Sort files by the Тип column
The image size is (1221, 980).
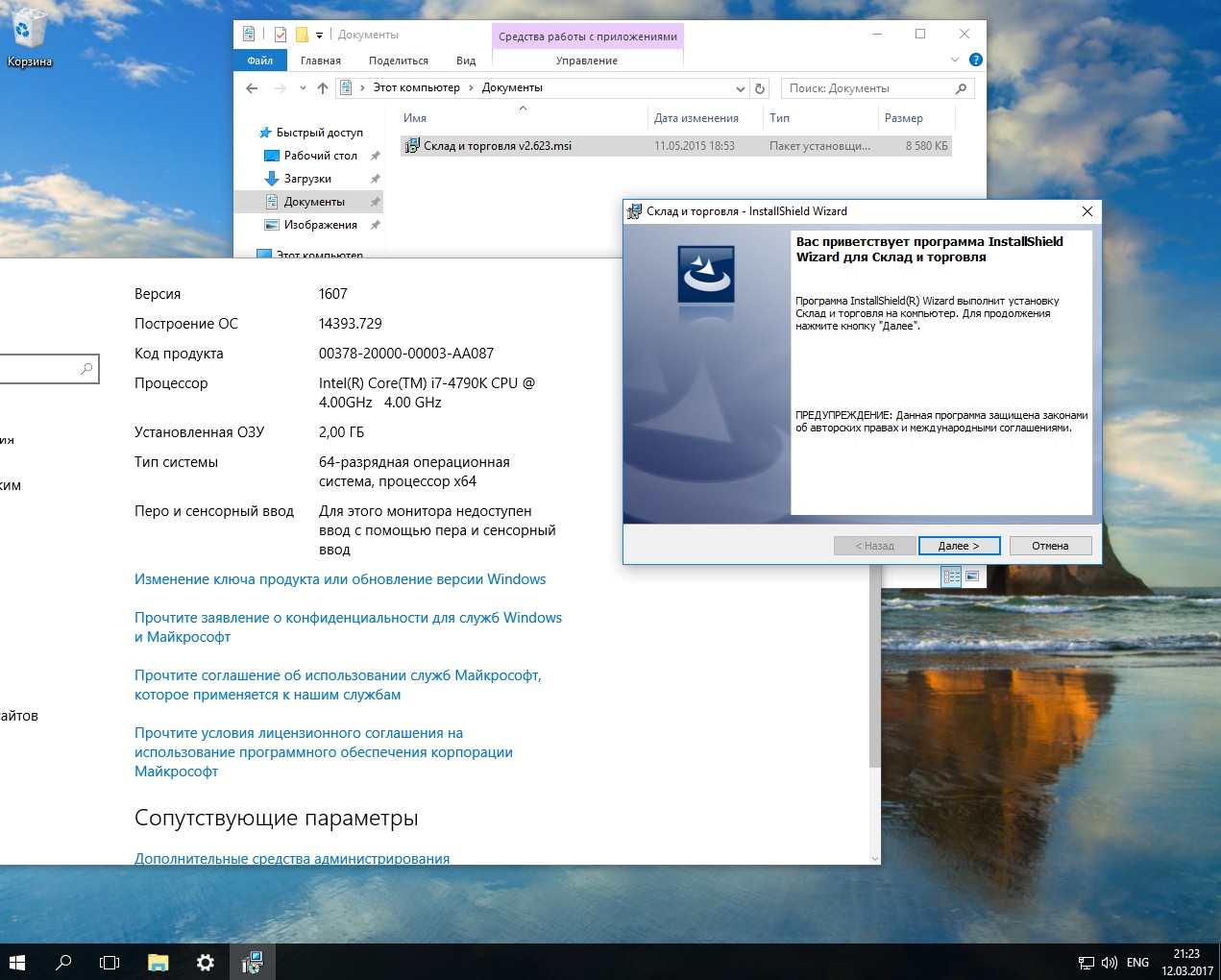click(x=820, y=118)
